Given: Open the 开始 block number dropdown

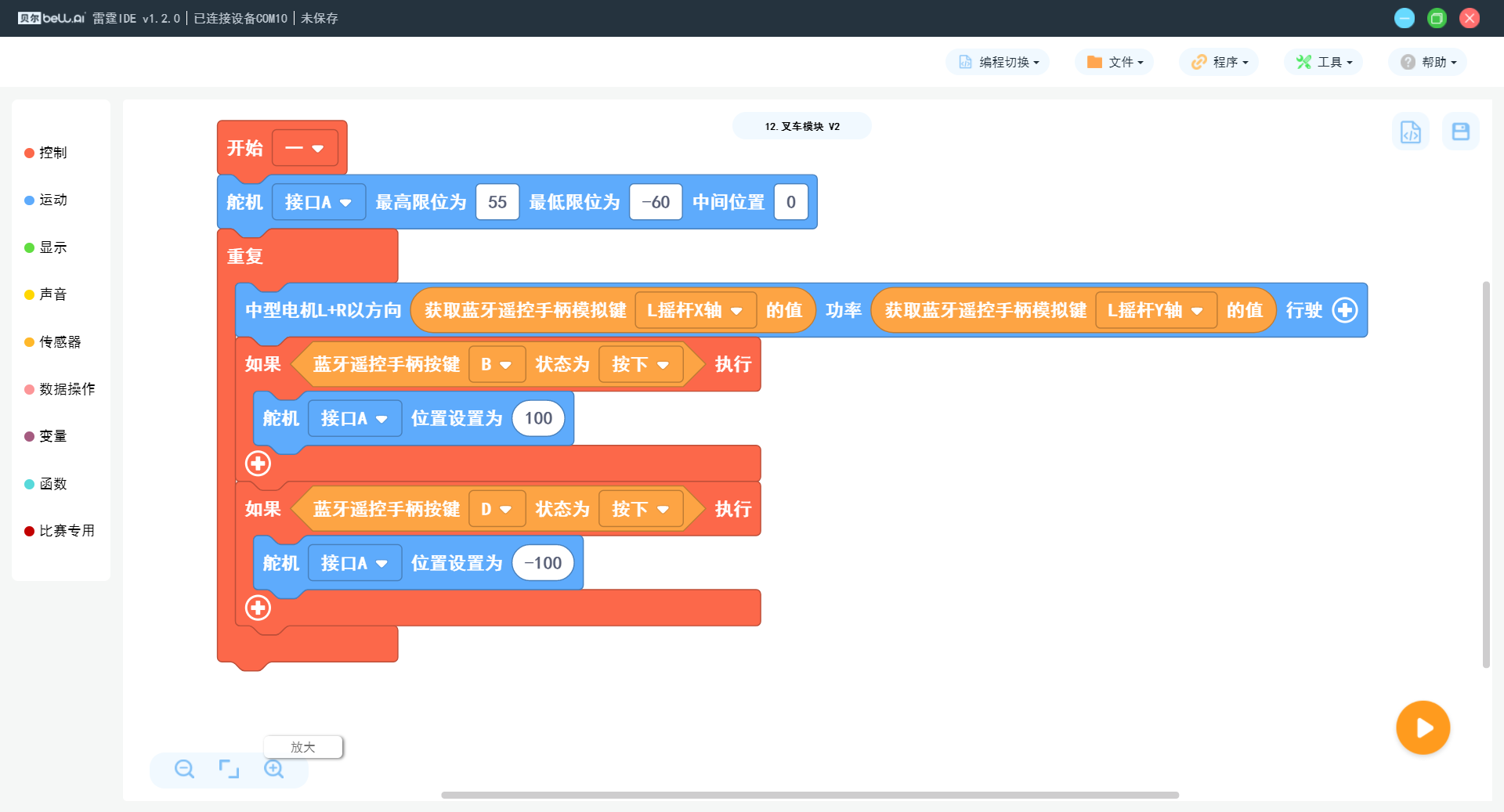Looking at the screenshot, I should [305, 148].
